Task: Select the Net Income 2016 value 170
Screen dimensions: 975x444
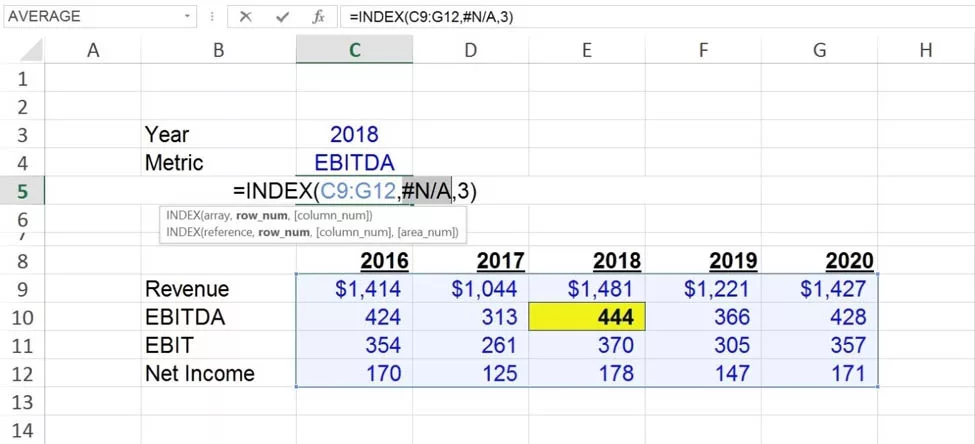Action: pos(354,374)
